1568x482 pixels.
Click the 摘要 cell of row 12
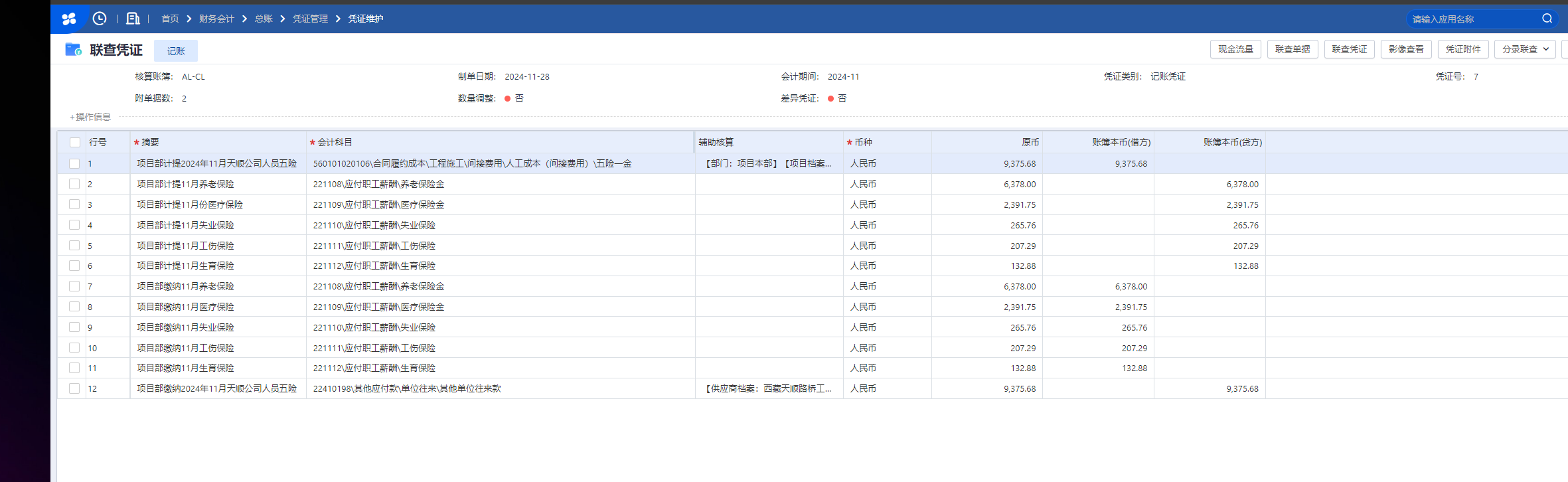click(x=217, y=388)
